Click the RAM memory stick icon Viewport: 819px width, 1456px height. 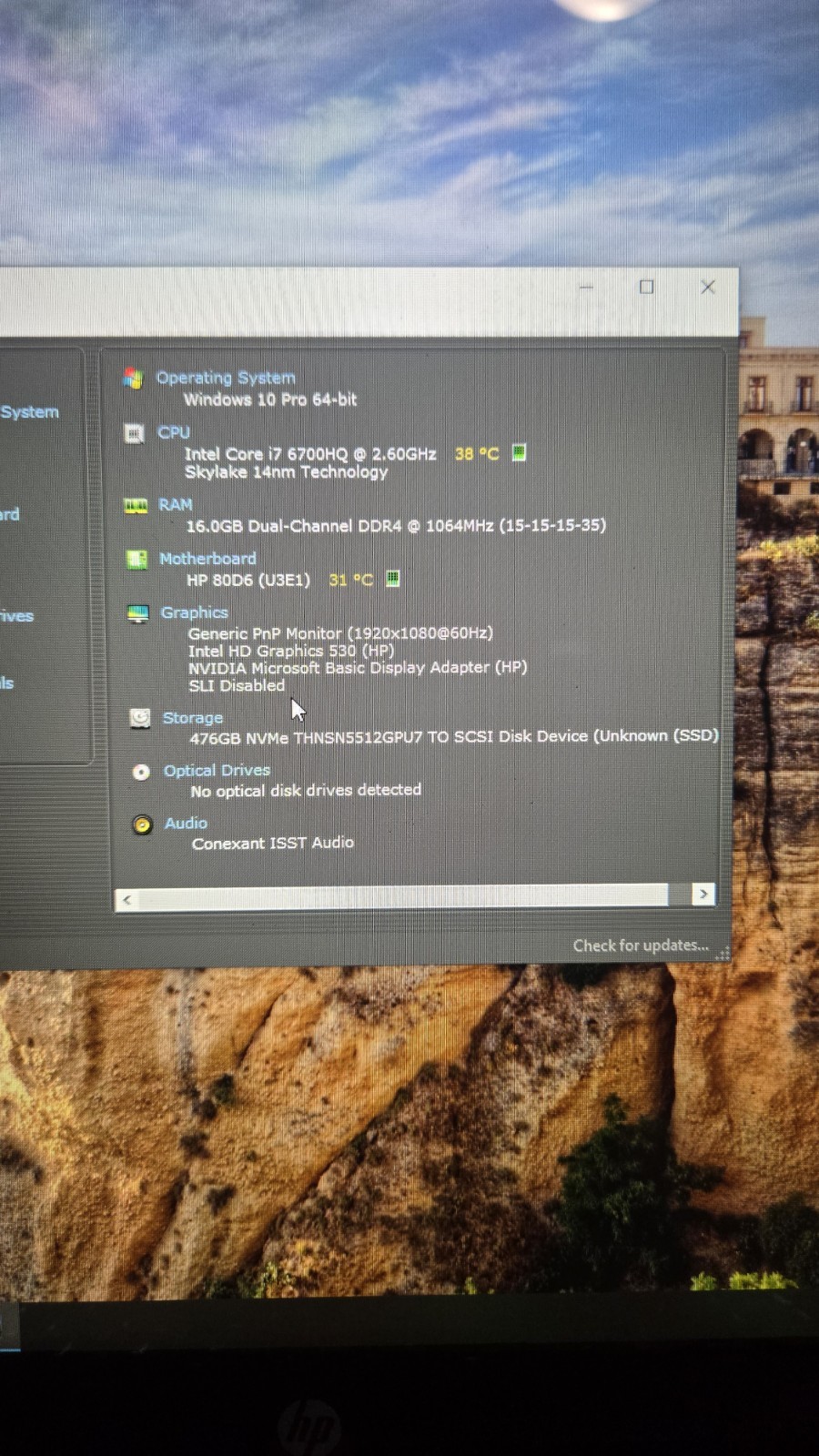pyautogui.click(x=136, y=506)
